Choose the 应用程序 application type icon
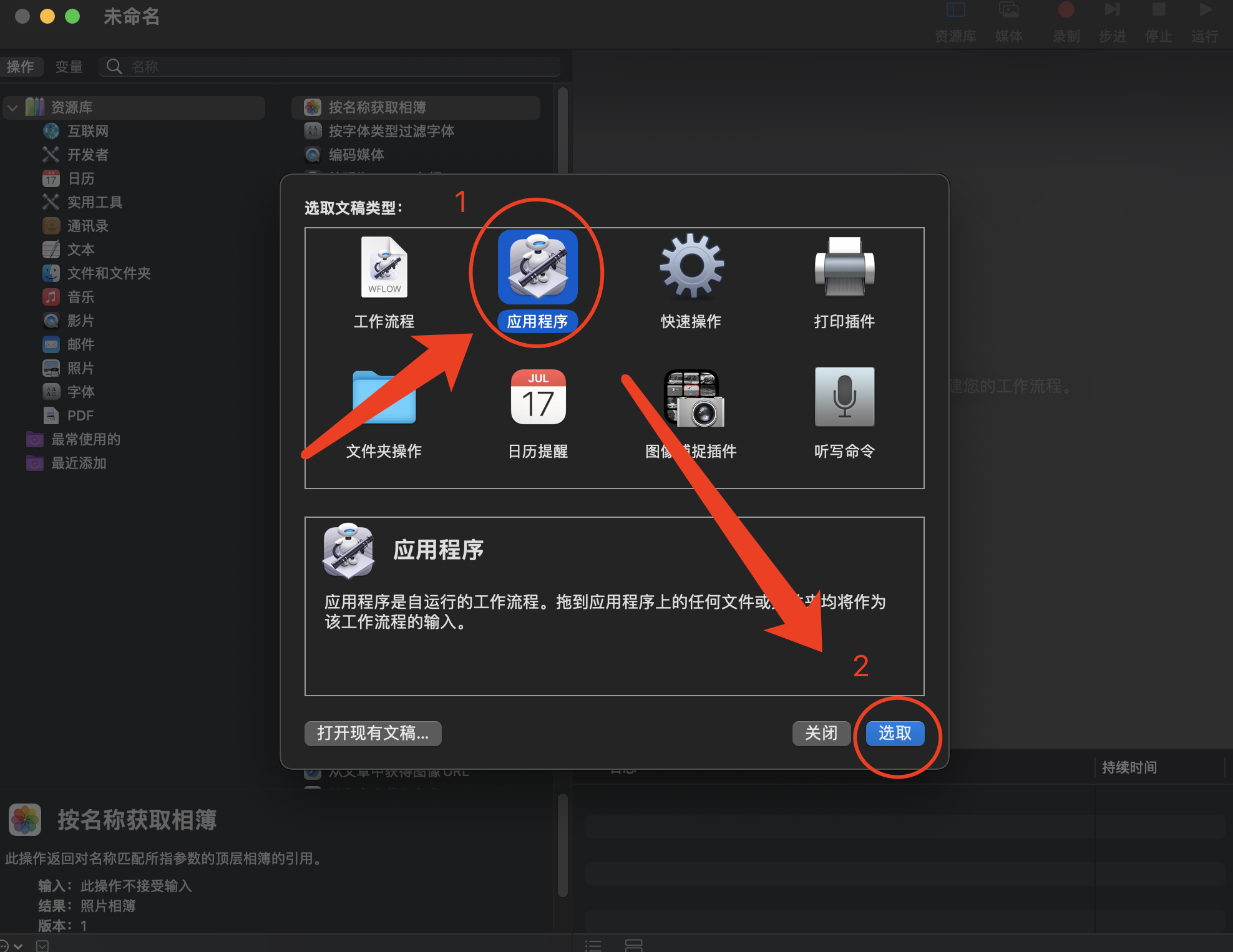The image size is (1233, 952). 537,268
